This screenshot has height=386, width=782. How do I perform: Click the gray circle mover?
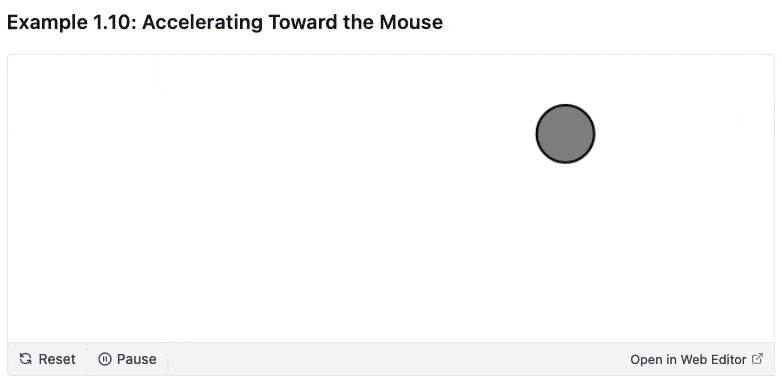pos(565,134)
